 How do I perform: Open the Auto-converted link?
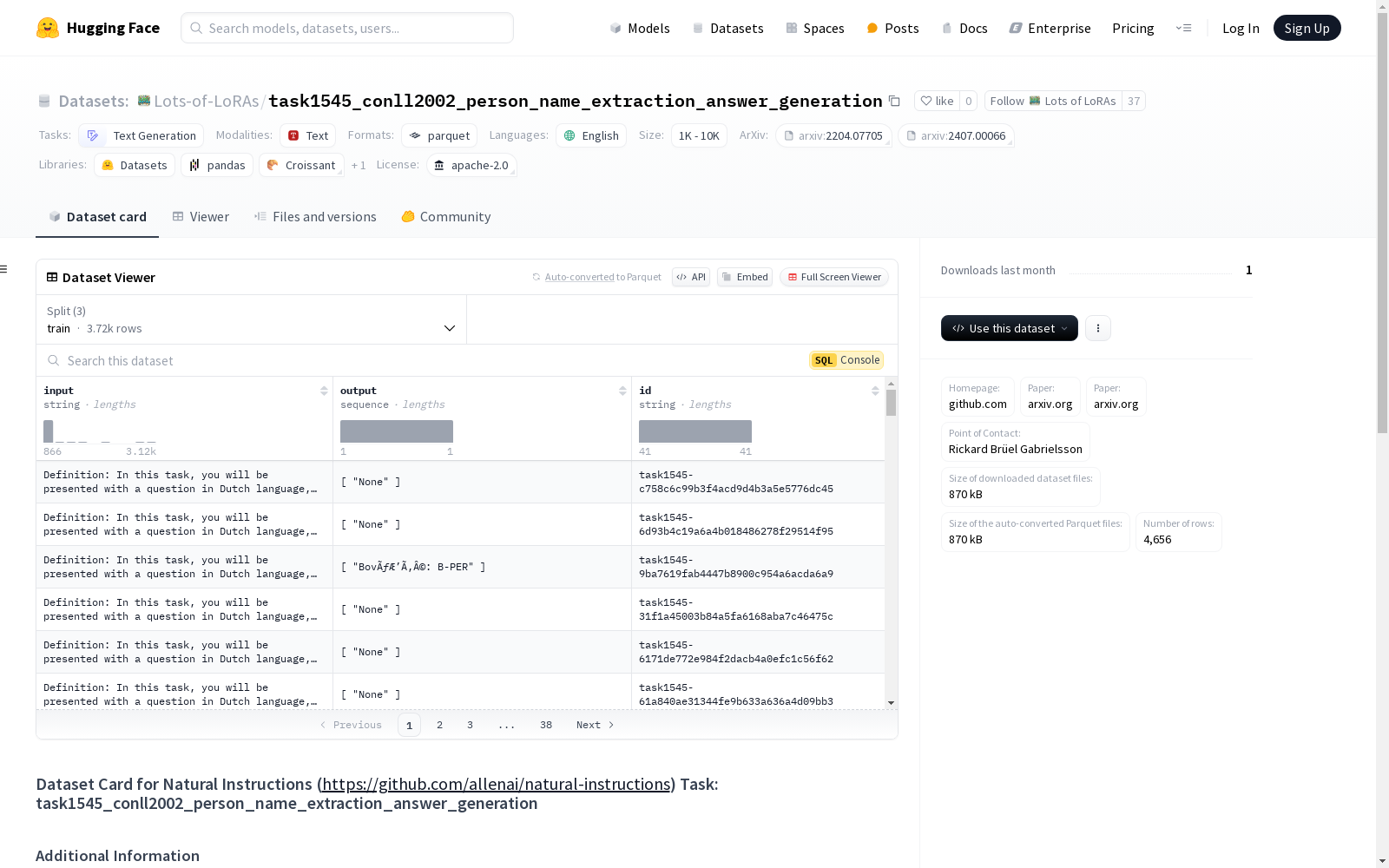pos(579,277)
